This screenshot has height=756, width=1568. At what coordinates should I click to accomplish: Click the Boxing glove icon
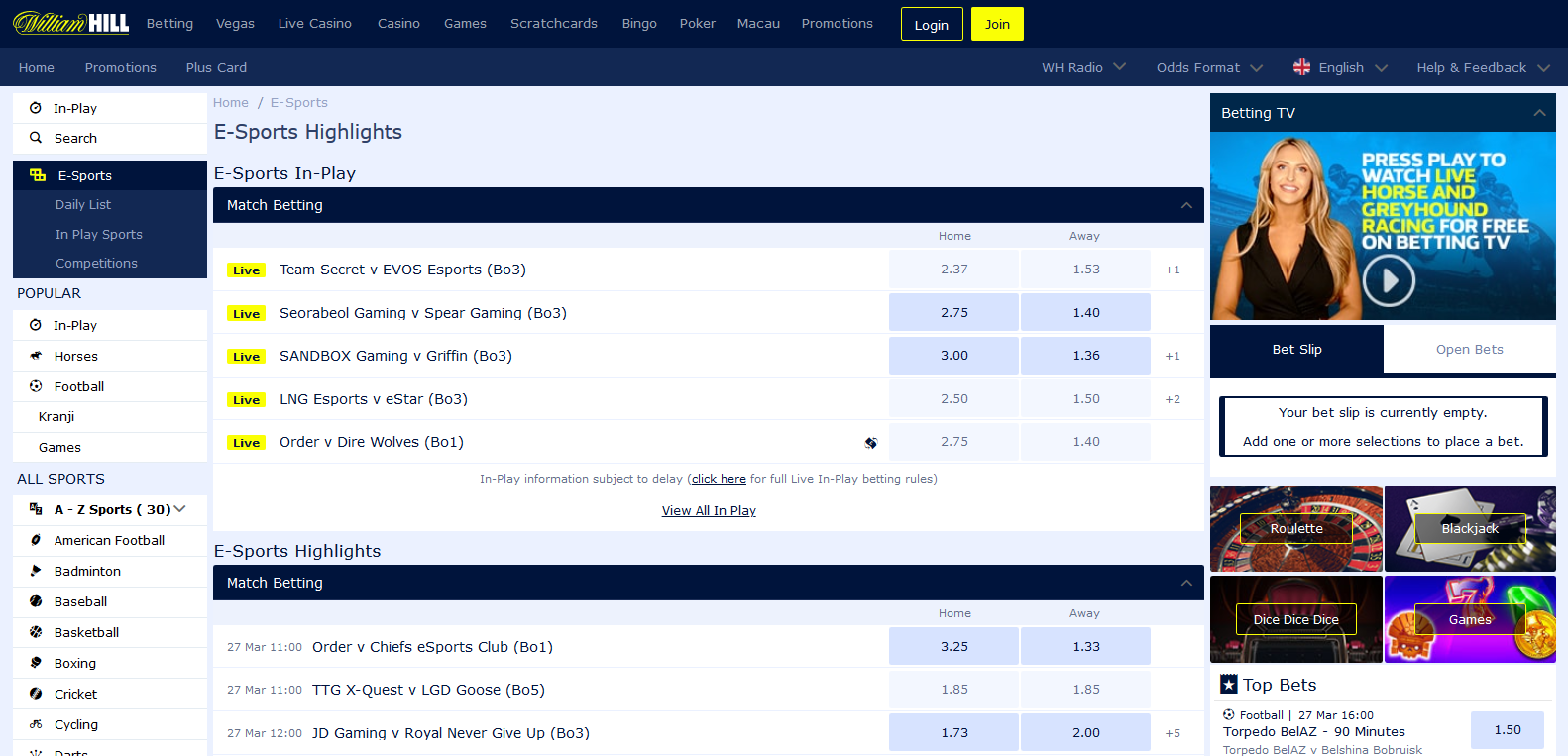coord(36,663)
